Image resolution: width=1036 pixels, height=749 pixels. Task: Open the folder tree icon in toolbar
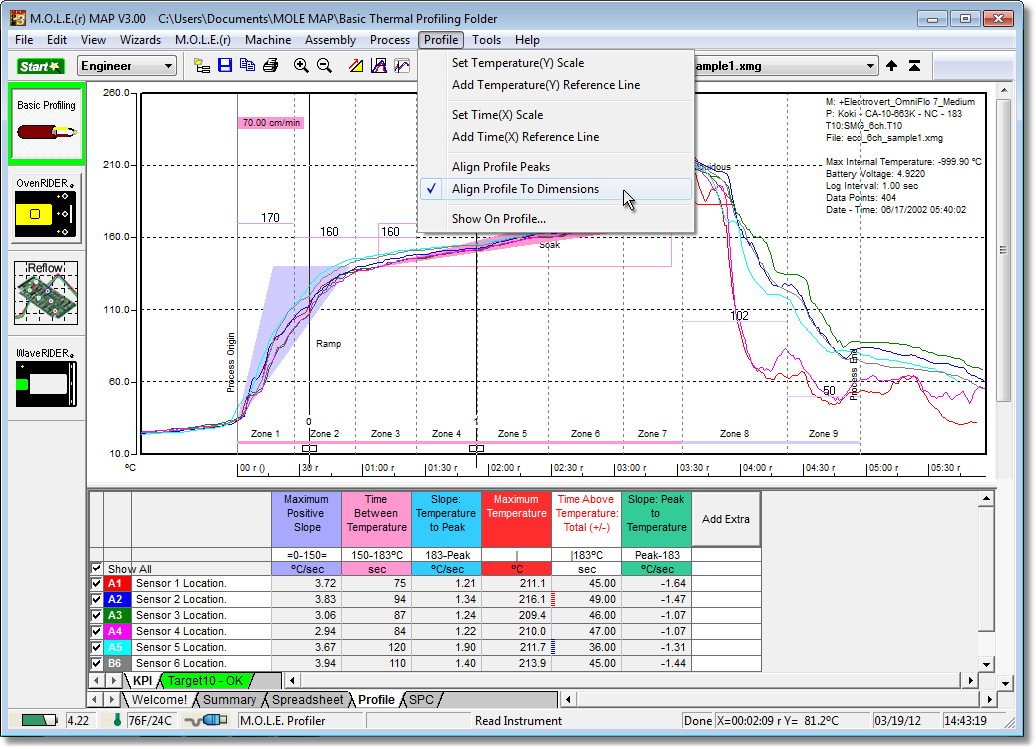pos(202,65)
